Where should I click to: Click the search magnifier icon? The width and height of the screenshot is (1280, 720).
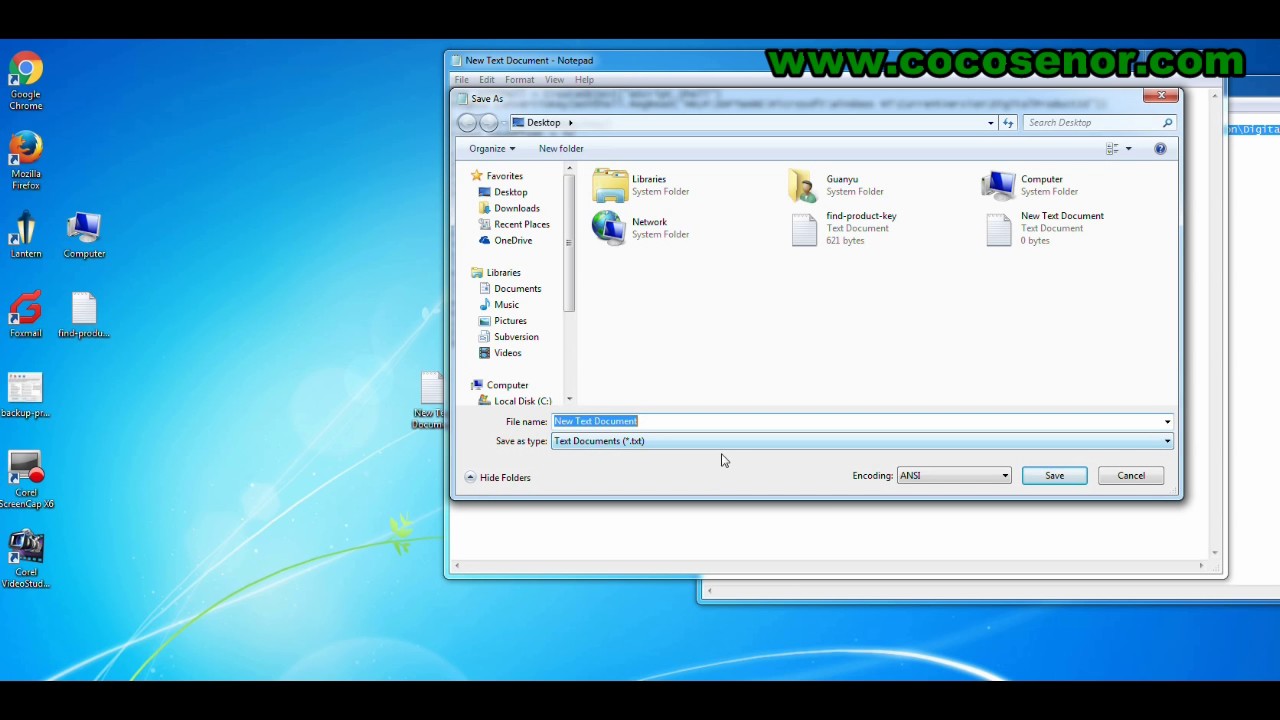tap(1167, 123)
